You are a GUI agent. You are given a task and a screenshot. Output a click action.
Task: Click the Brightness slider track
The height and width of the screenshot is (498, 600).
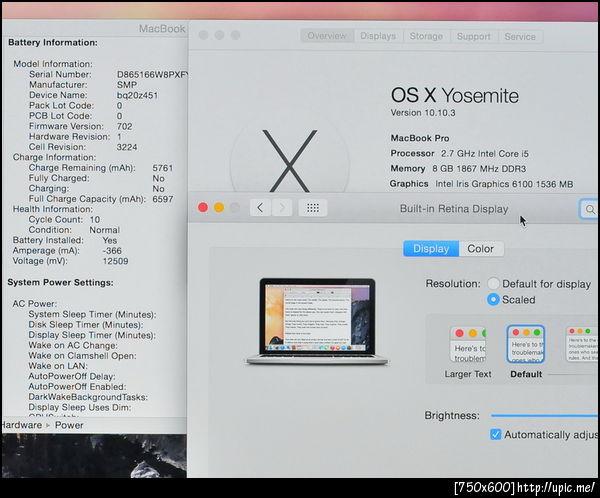pyautogui.click(x=545, y=415)
